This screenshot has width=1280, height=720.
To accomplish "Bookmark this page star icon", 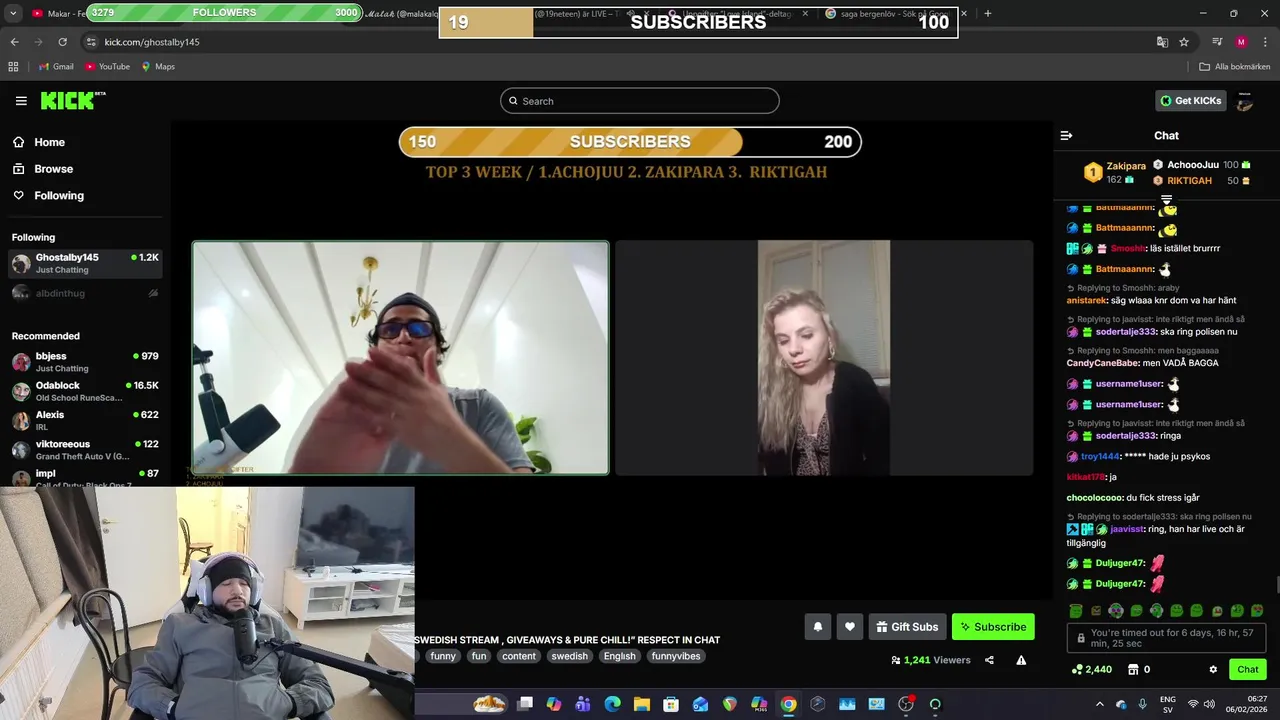I will pyautogui.click(x=1184, y=42).
